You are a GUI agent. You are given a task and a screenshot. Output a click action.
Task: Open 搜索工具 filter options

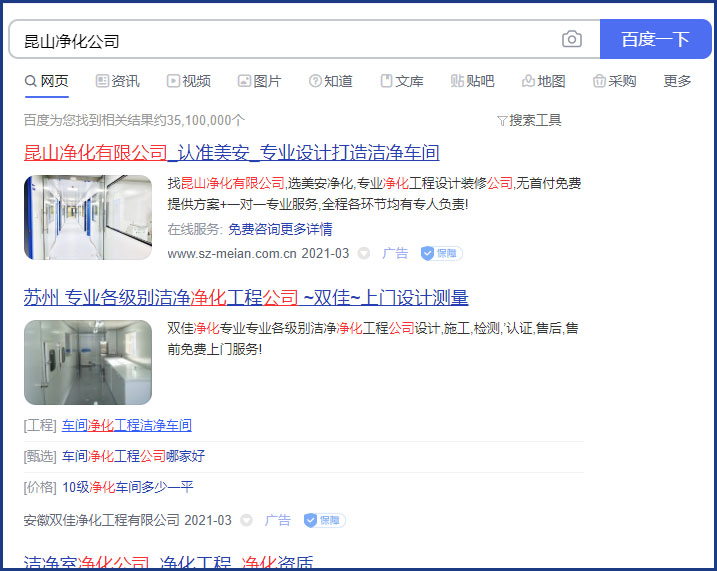(x=529, y=120)
